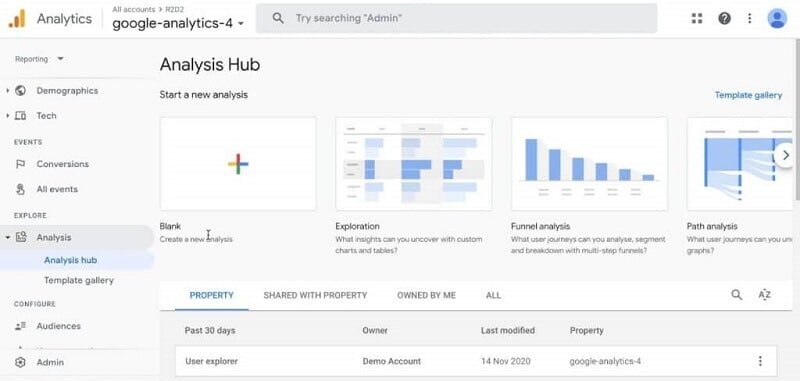
Task: Click the Google Analytics logo
Action: click(x=16, y=19)
